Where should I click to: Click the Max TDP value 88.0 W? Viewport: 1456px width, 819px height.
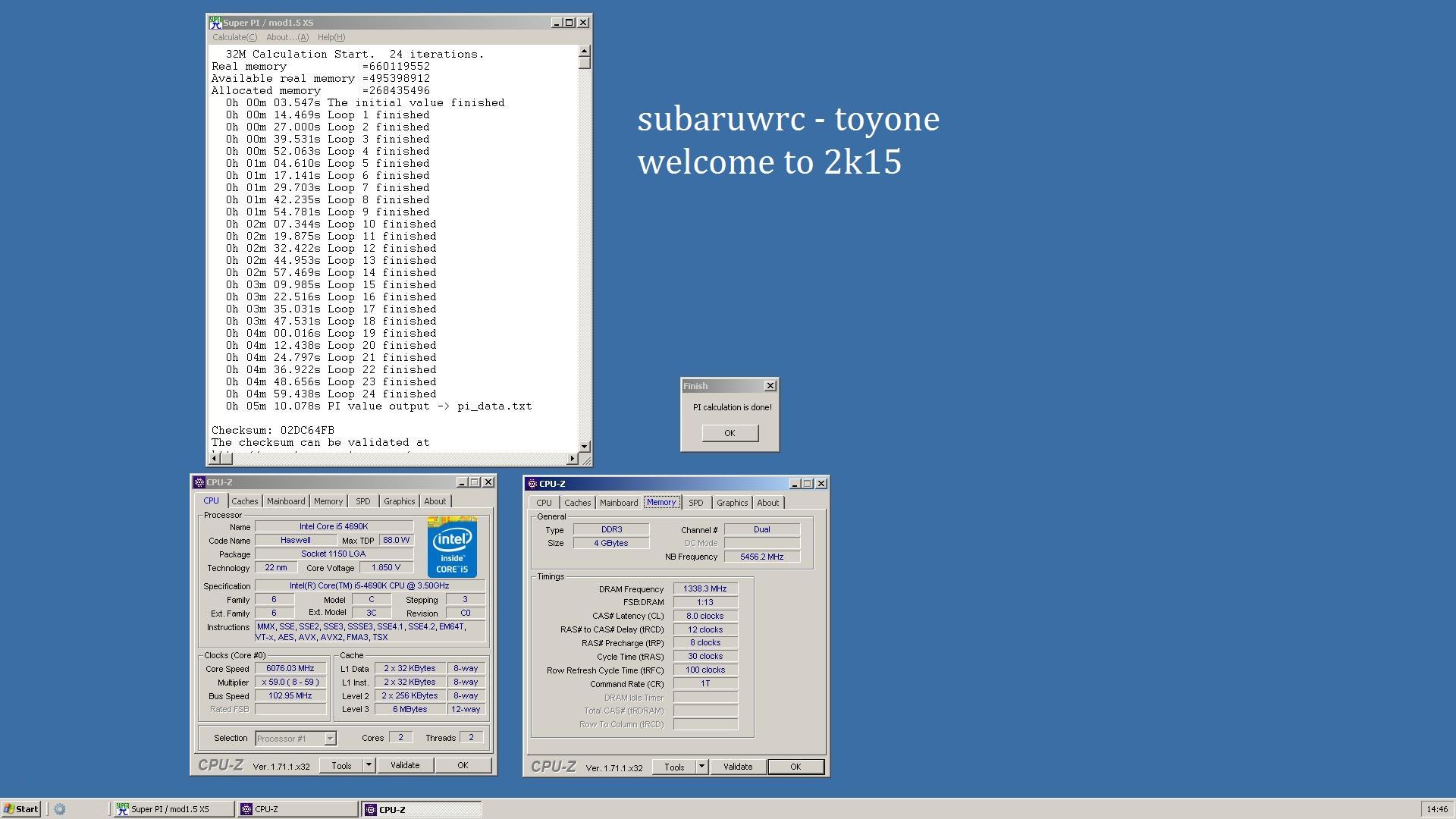(396, 541)
